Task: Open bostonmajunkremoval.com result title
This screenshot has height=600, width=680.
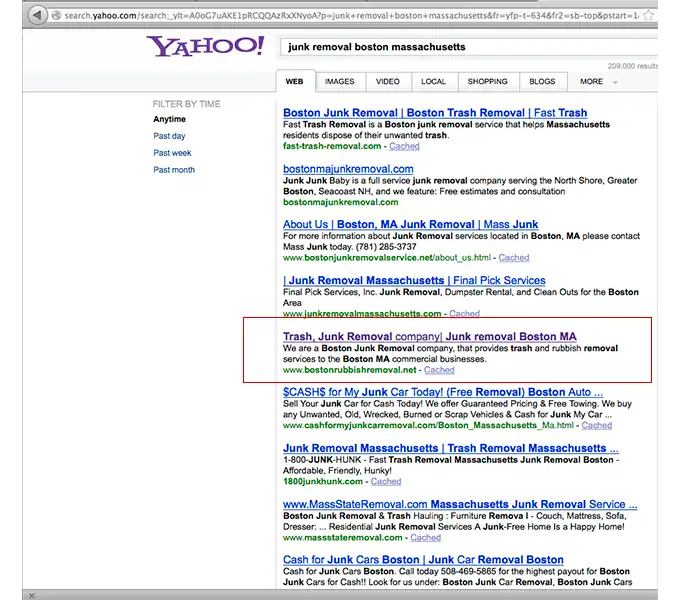Action: click(x=348, y=169)
